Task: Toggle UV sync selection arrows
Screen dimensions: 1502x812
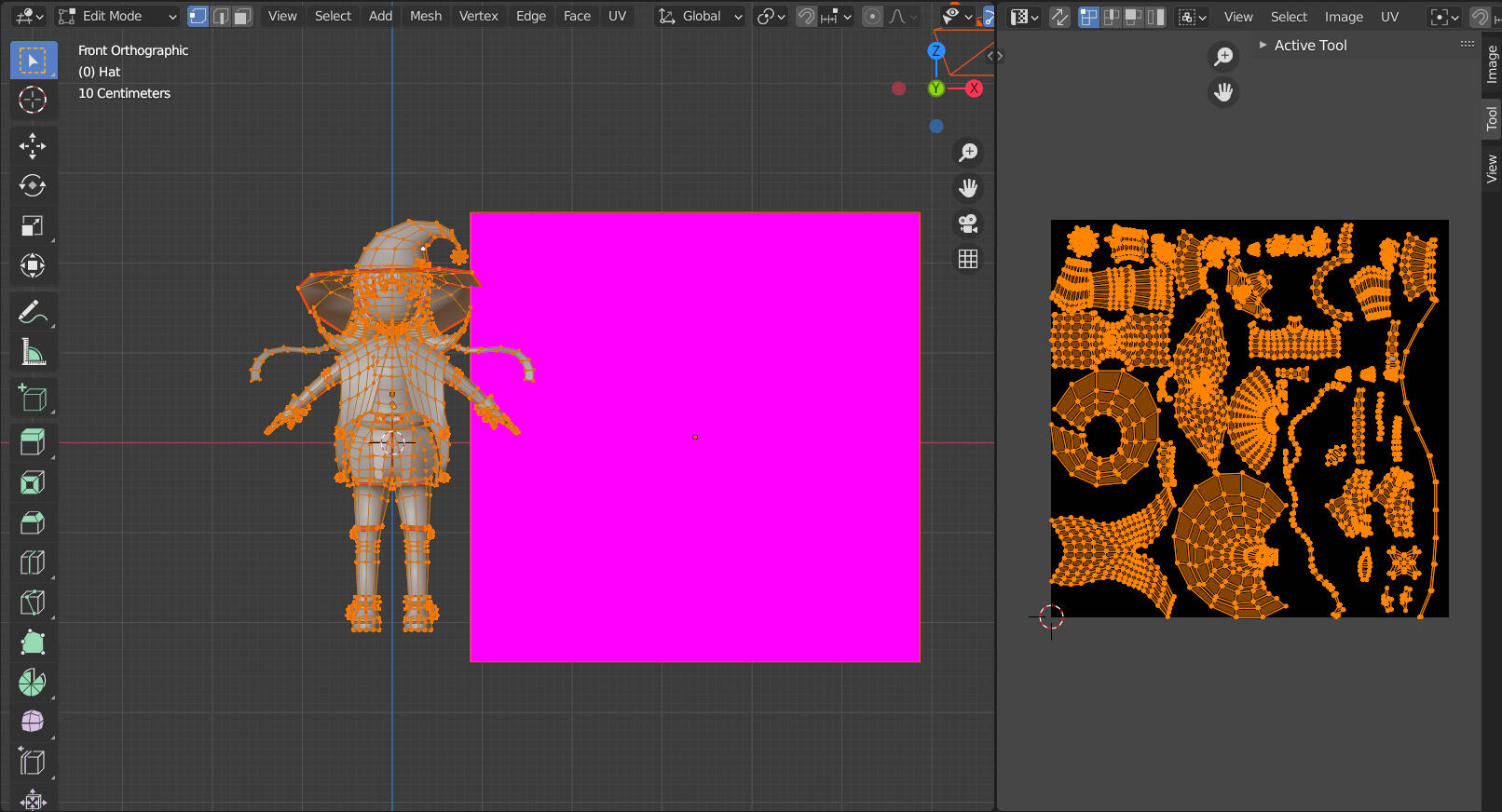Action: pos(1059,17)
